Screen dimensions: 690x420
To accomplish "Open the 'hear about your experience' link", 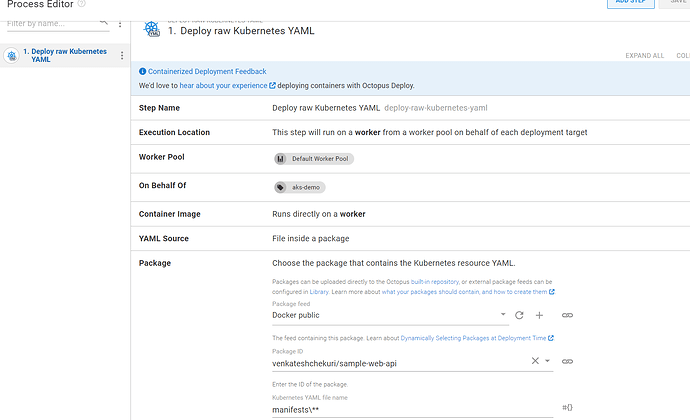I will 223,85.
